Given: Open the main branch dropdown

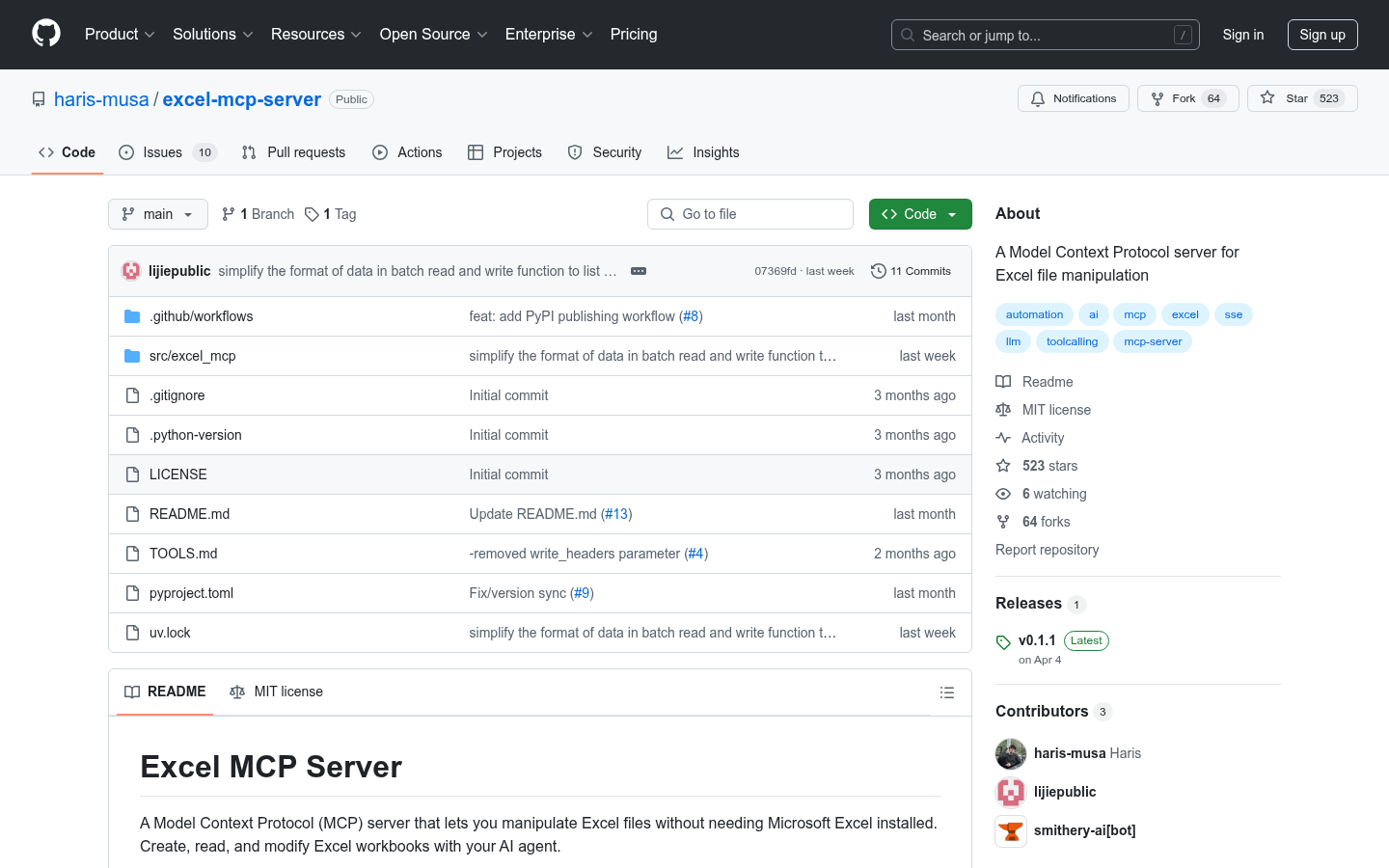Looking at the screenshot, I should click(x=158, y=214).
